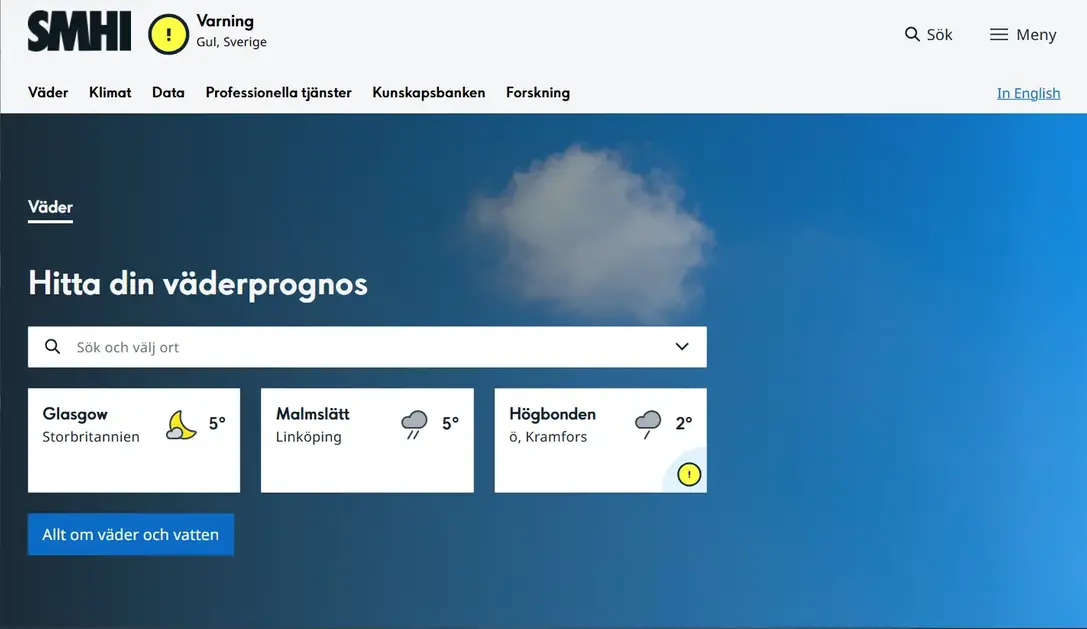The height and width of the screenshot is (629, 1087).
Task: Open search using the magnifier icon
Action: [x=911, y=33]
